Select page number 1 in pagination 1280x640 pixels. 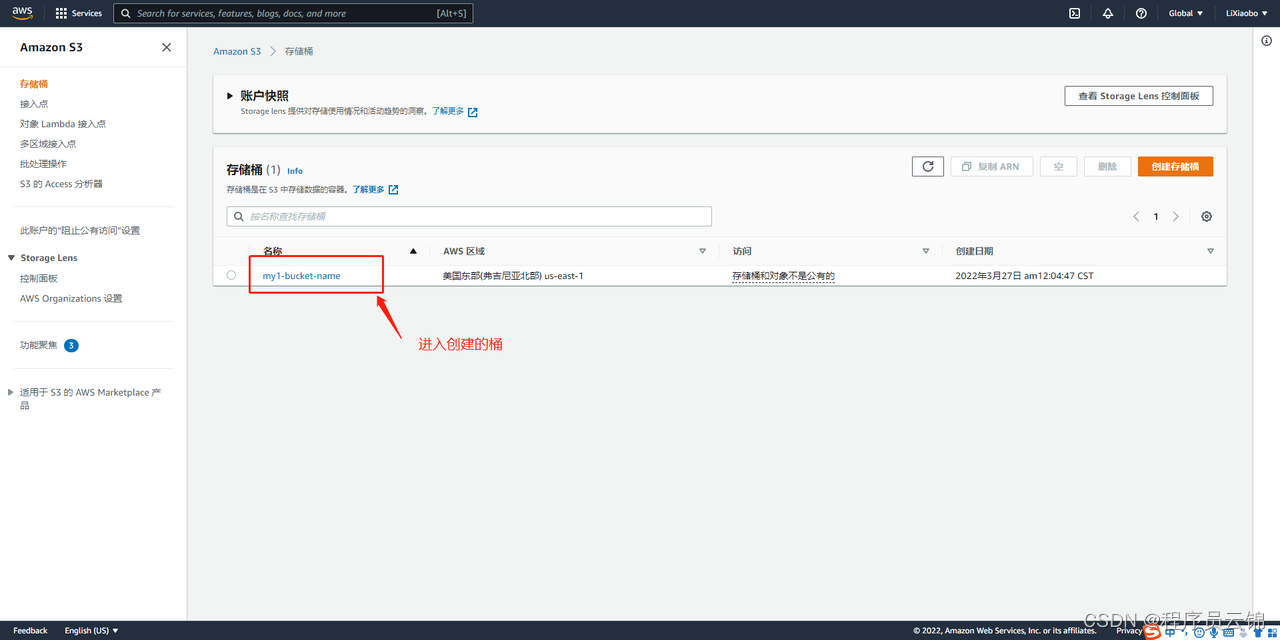(1156, 217)
